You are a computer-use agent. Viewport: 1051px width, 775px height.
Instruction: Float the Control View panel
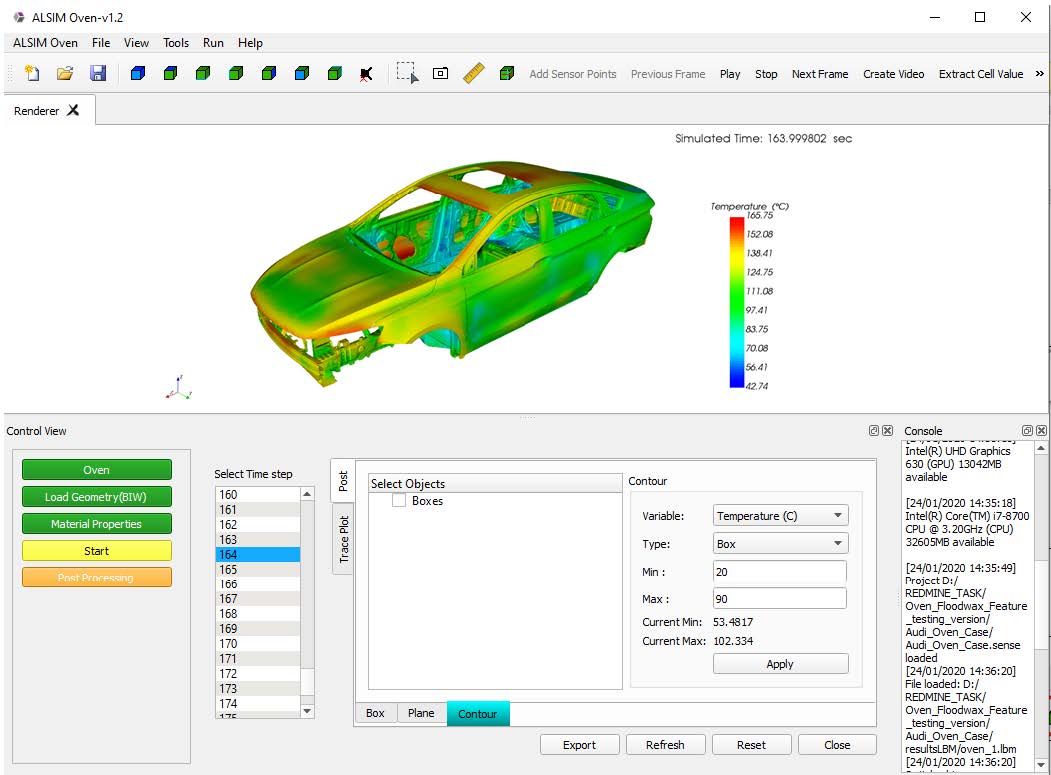coord(872,429)
